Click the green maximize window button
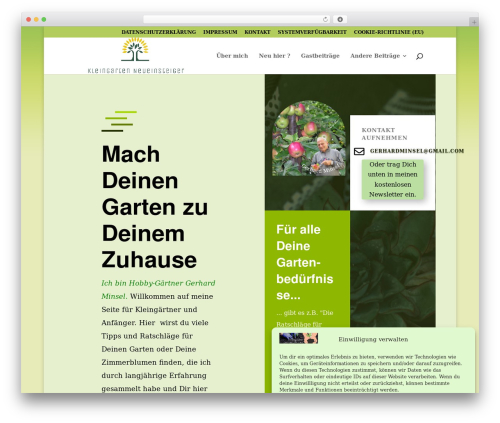 [44, 19]
